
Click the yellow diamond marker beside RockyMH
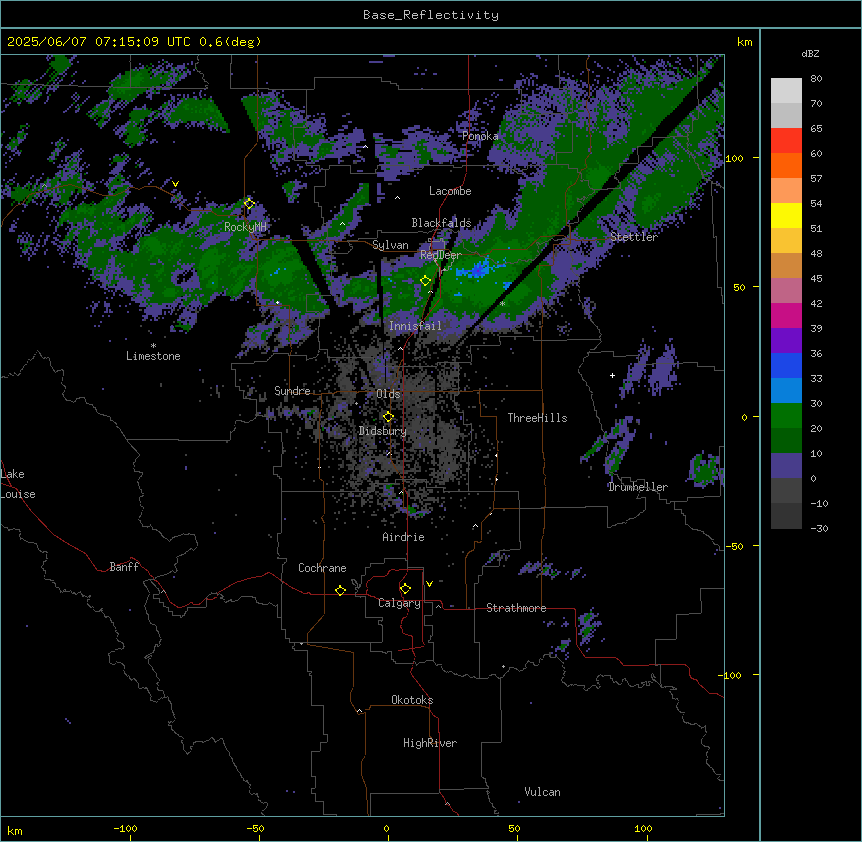(249, 204)
